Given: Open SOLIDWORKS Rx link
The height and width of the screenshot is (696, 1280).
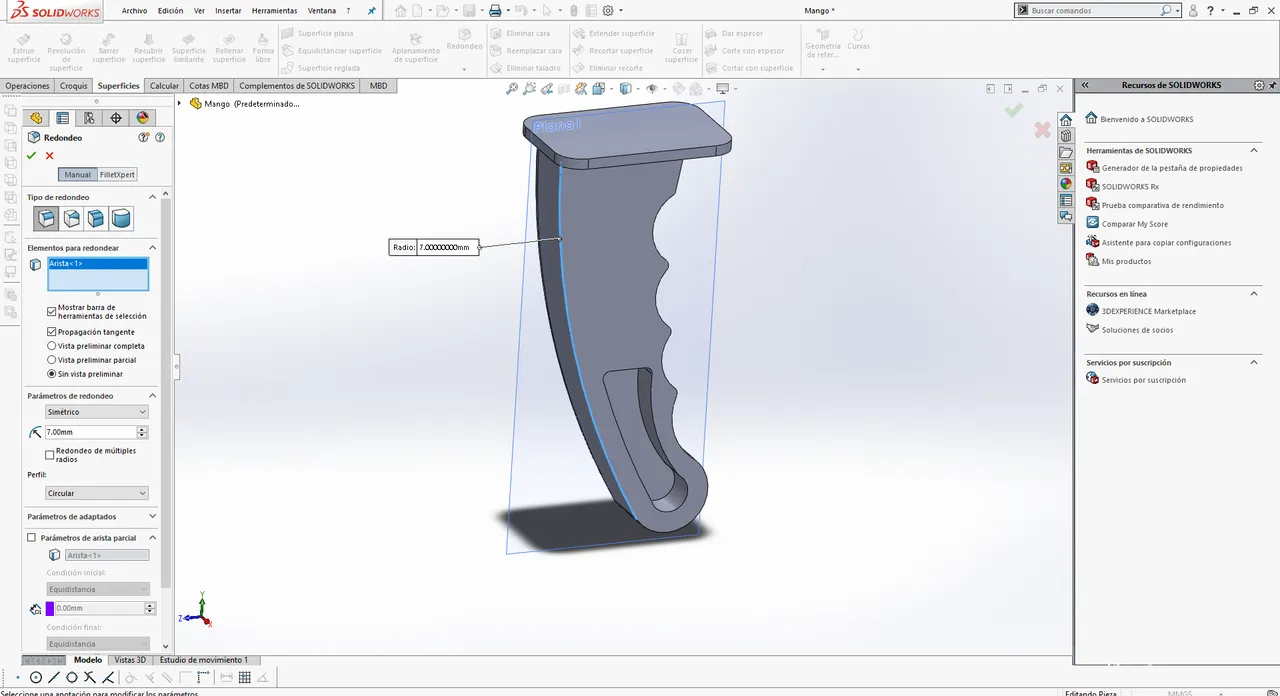Looking at the screenshot, I should click(1130, 186).
